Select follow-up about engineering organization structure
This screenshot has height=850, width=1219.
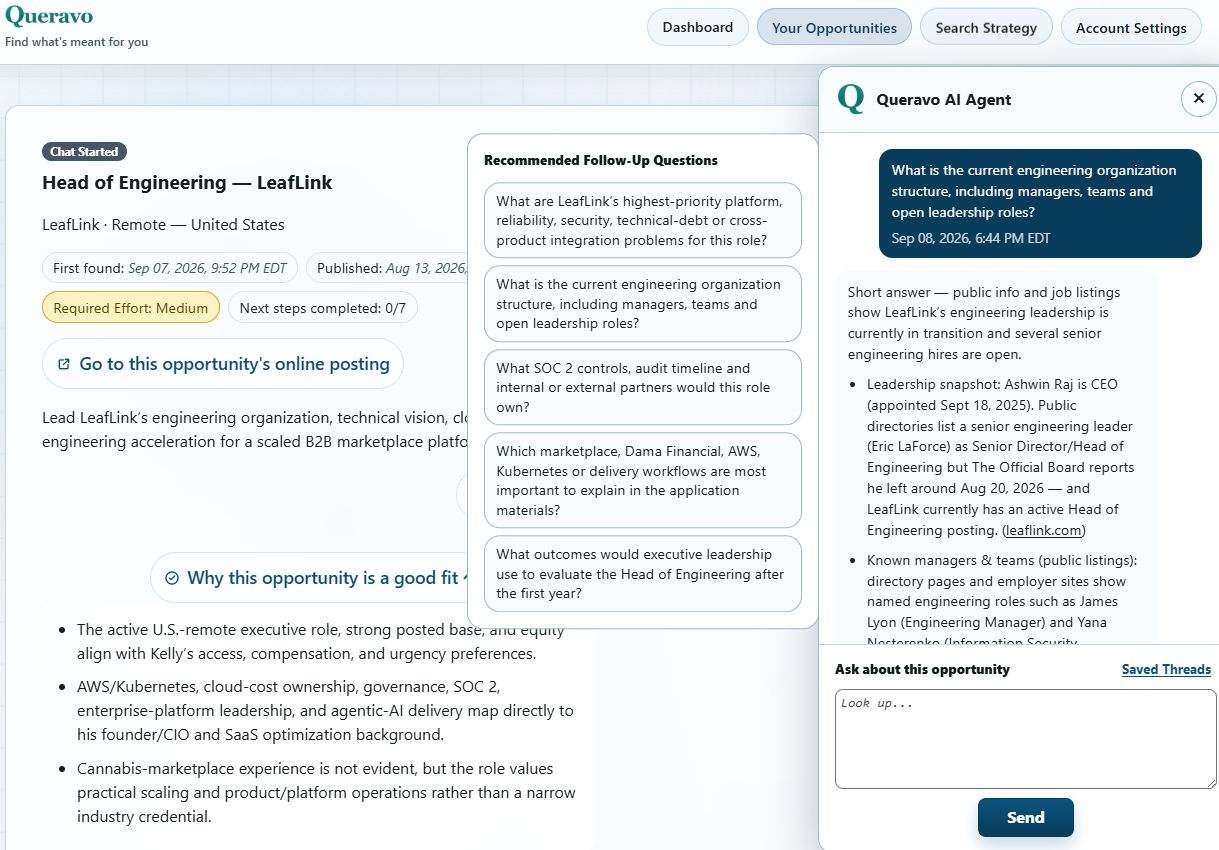(643, 304)
